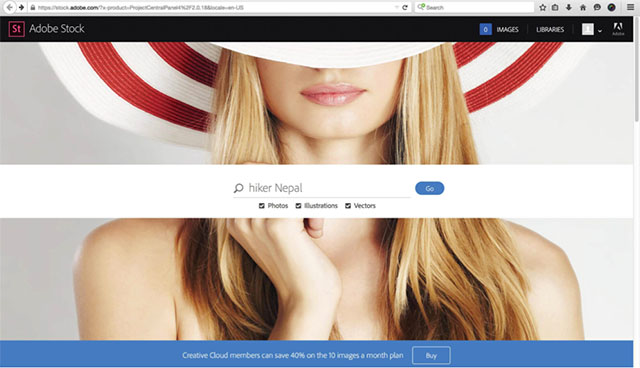Click the Creative Cloud members save 40% text
Screen dimensions: 640x368
pos(293,355)
